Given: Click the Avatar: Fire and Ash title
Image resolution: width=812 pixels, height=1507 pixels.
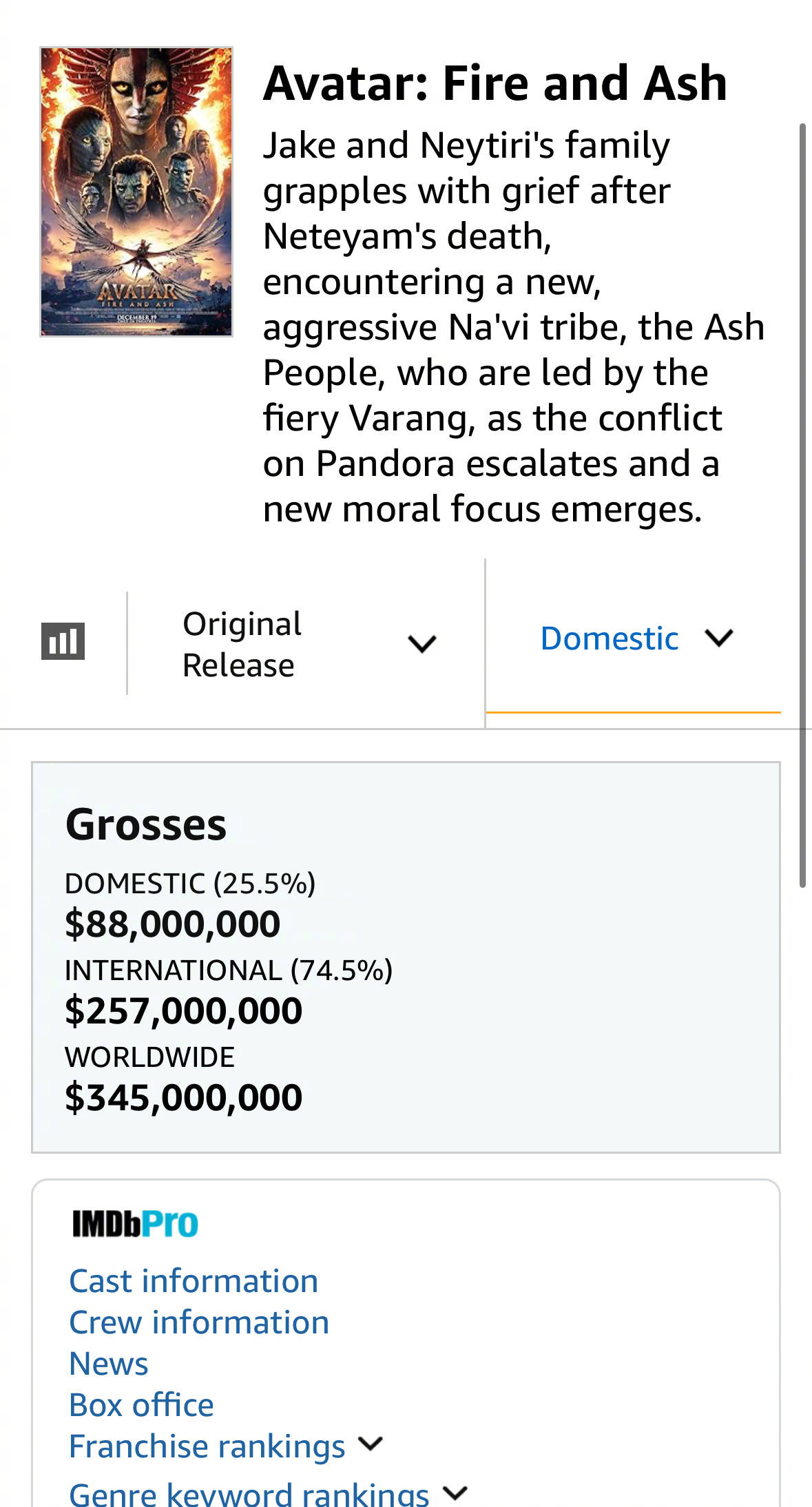Looking at the screenshot, I should point(495,83).
